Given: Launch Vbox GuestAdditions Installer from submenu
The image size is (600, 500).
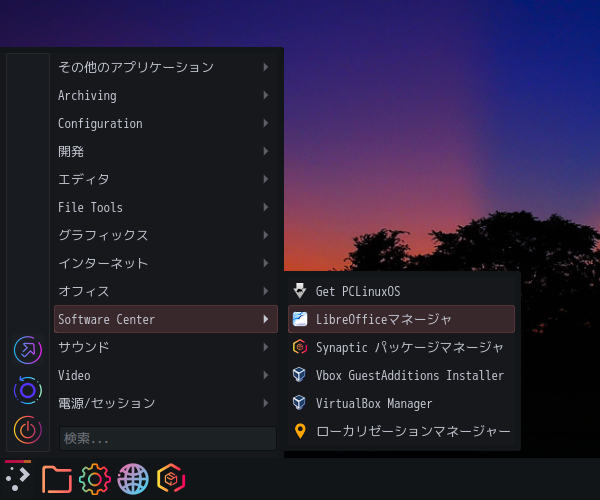Looking at the screenshot, I should (401, 375).
